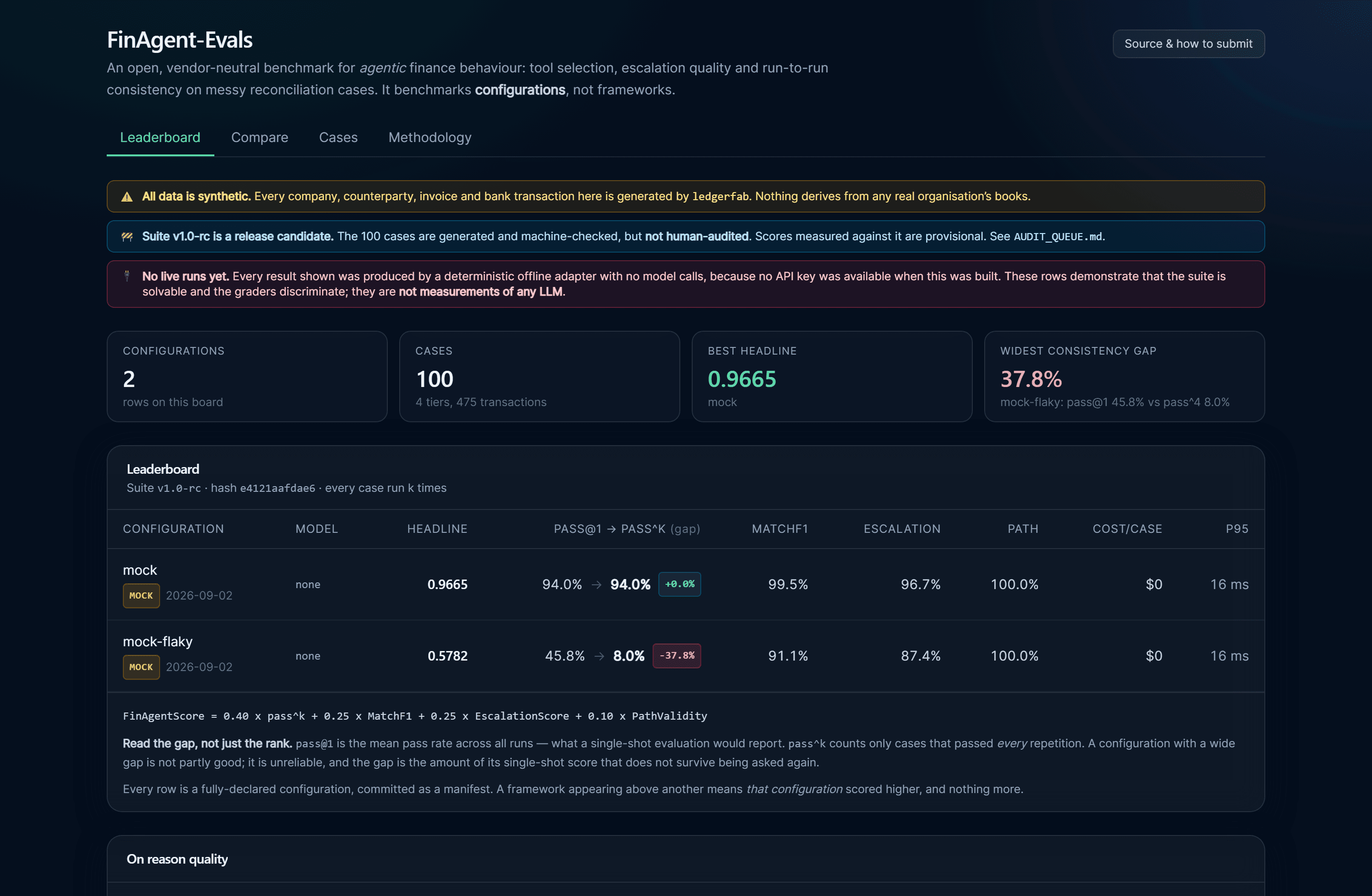Click headline score 0.5782 in mock-flaky row
Image resolution: width=1372 pixels, height=896 pixels.
point(447,656)
